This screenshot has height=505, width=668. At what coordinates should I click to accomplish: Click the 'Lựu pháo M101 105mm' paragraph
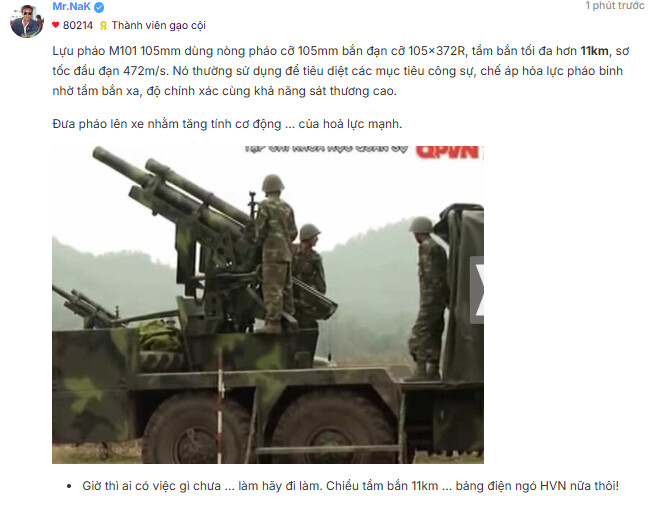341,71
